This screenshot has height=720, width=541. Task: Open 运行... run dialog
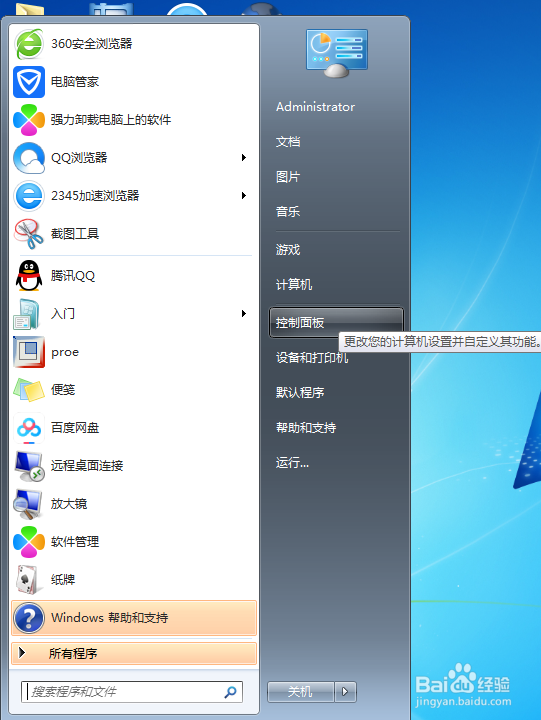coord(293,462)
